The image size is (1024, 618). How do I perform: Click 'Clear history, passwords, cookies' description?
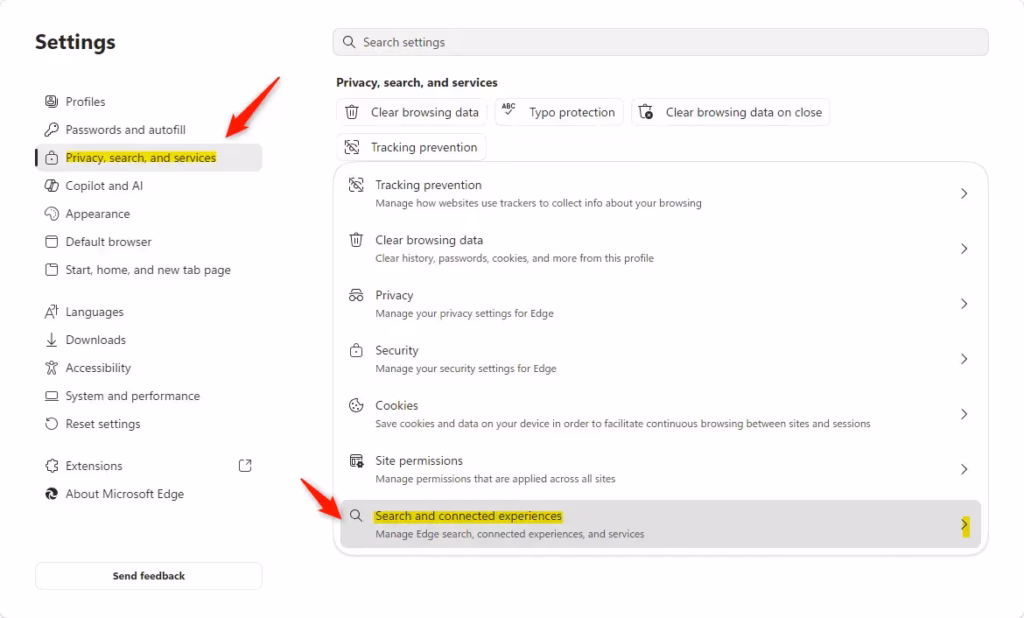coord(514,258)
